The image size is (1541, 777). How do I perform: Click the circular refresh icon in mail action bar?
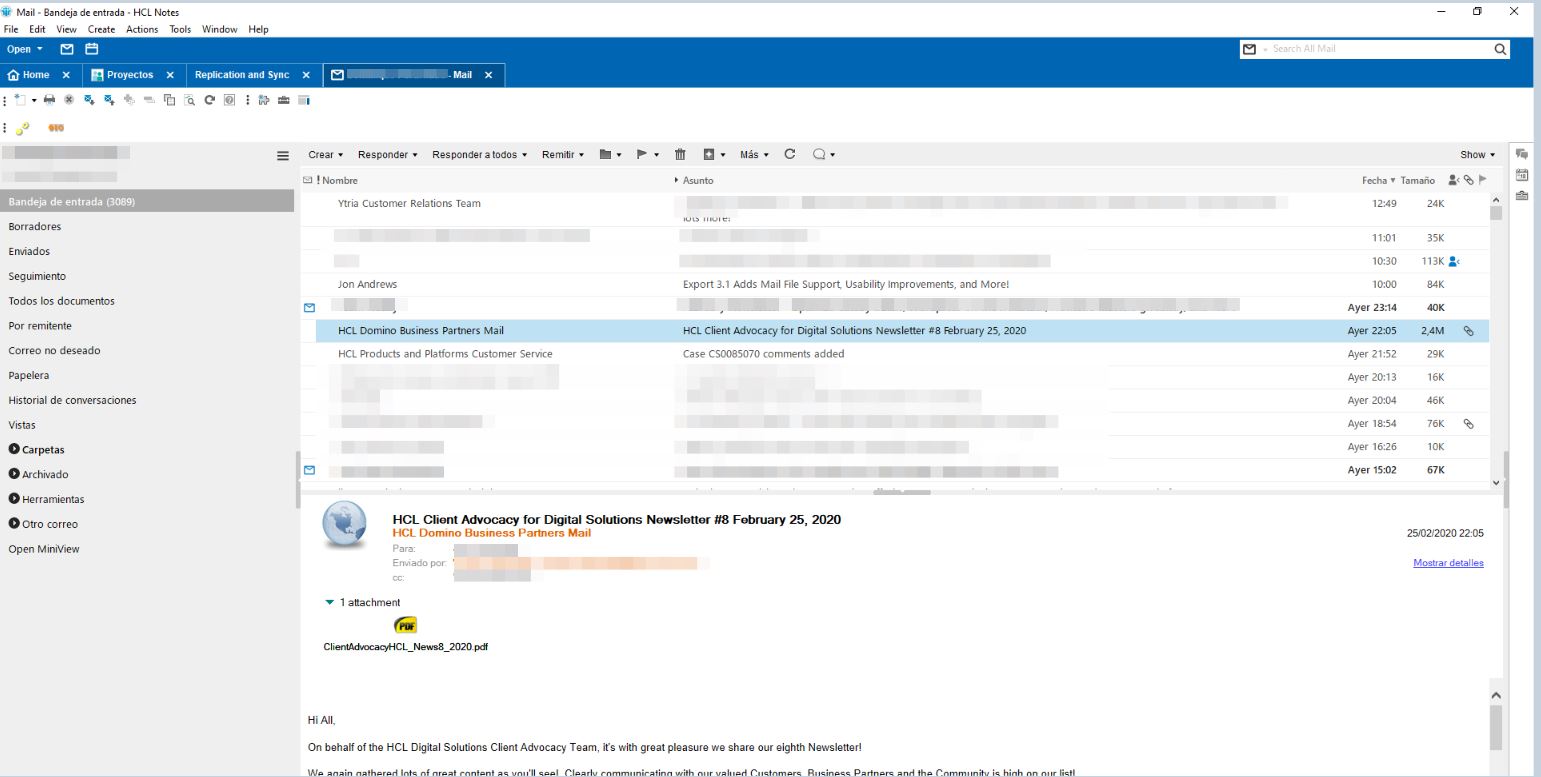tap(790, 154)
